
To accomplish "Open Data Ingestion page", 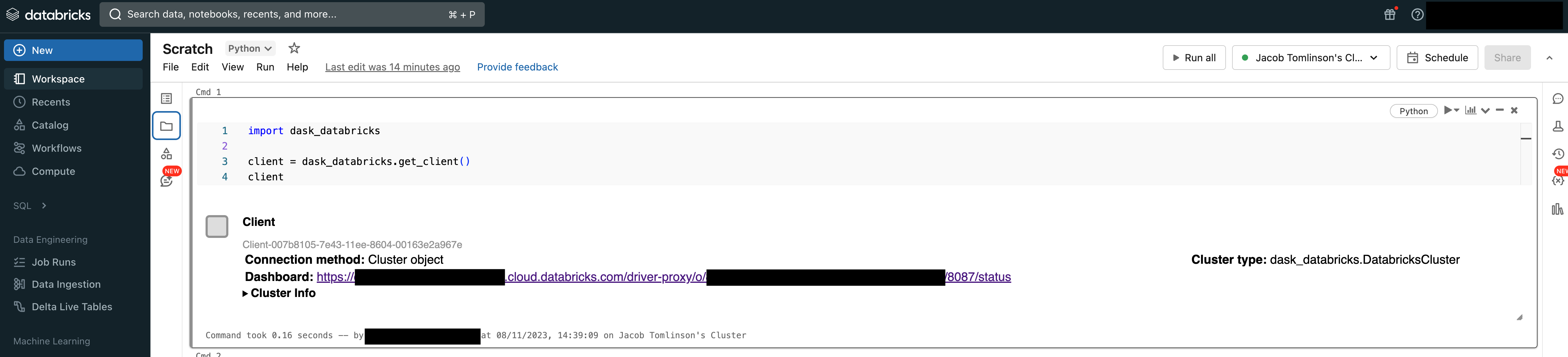I will coord(57,285).
